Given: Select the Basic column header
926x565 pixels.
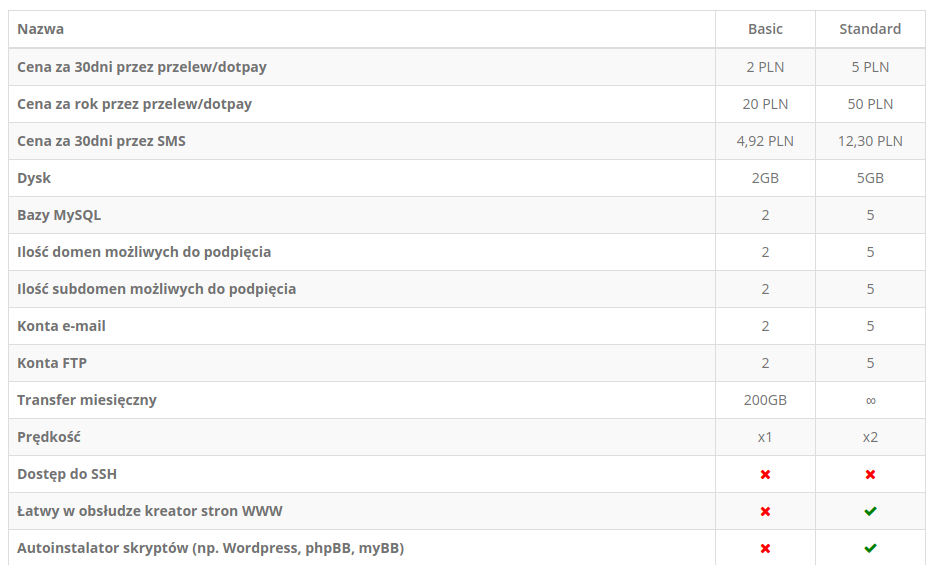Looking at the screenshot, I should coord(765,29).
